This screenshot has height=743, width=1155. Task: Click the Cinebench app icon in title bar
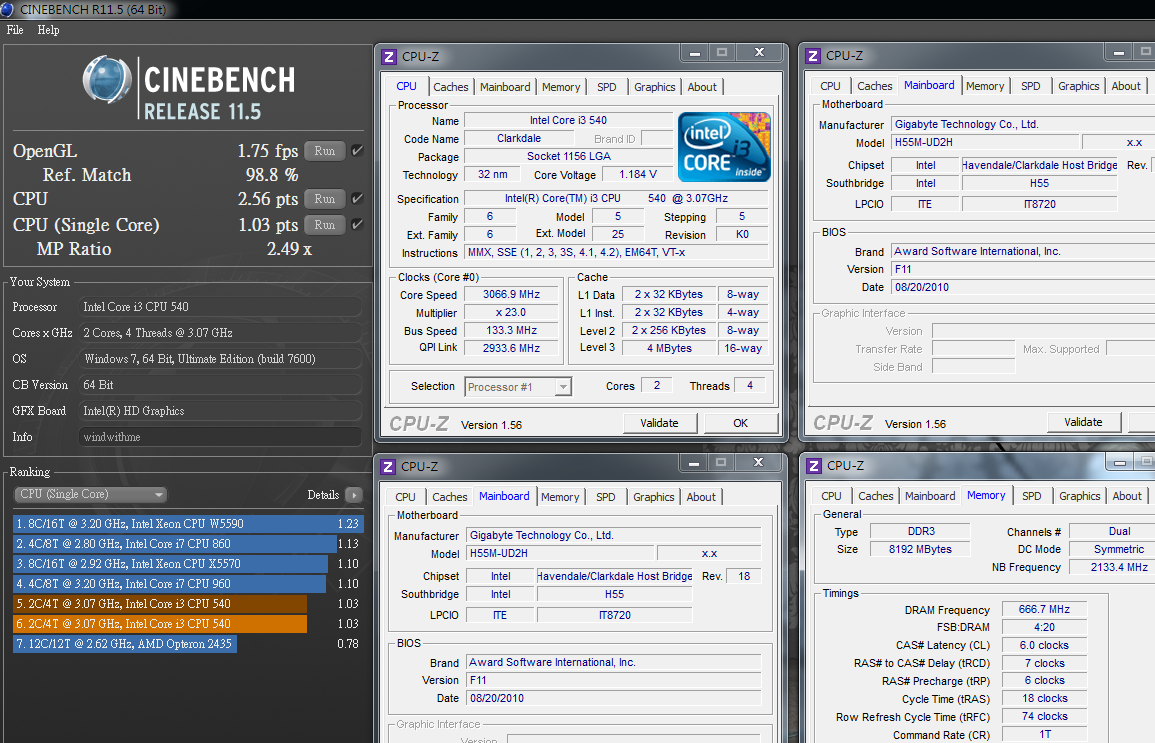[7, 9]
